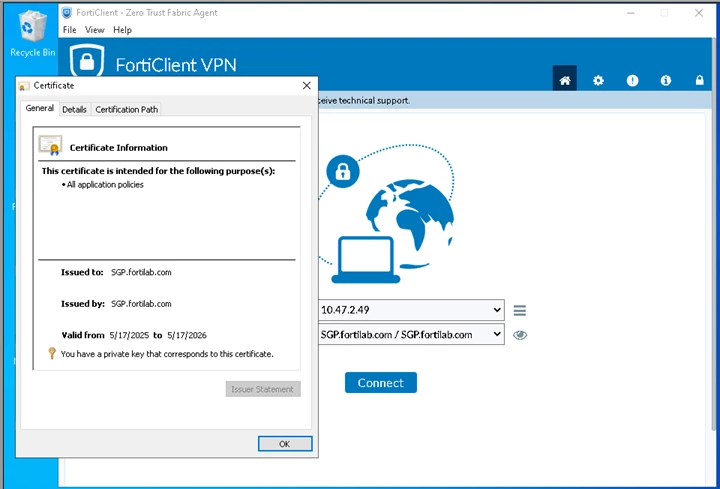Click the private key correspondence message
Screen dimensions: 720x489
[x=167, y=354]
